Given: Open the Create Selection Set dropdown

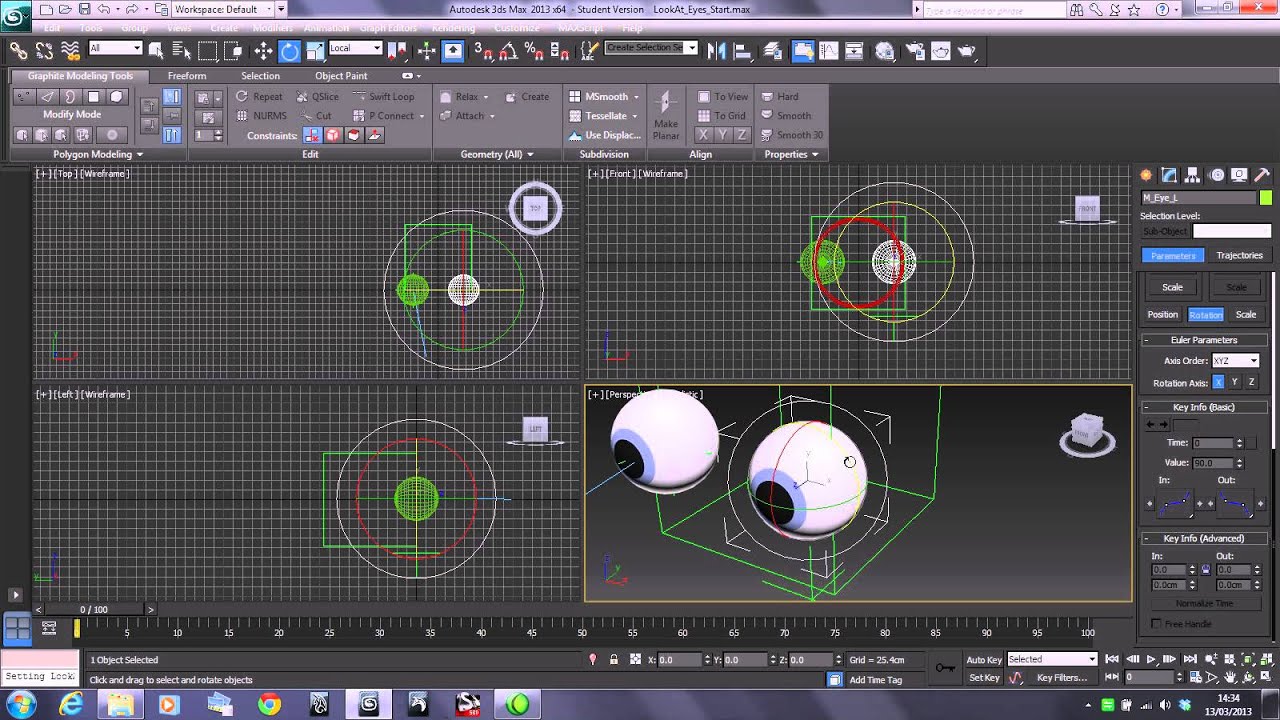Looking at the screenshot, I should (x=651, y=48).
